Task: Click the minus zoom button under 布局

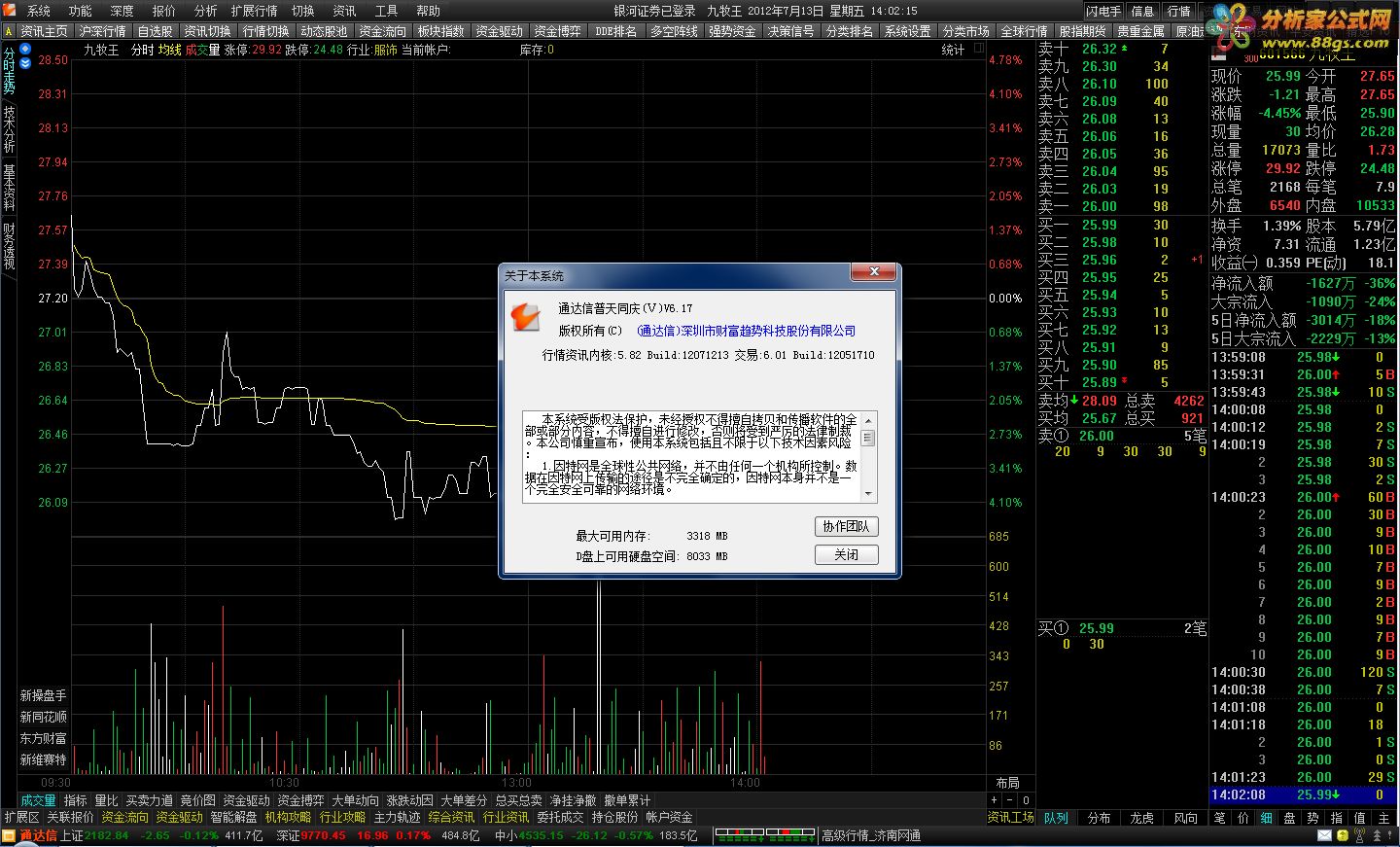Action: tap(1008, 800)
